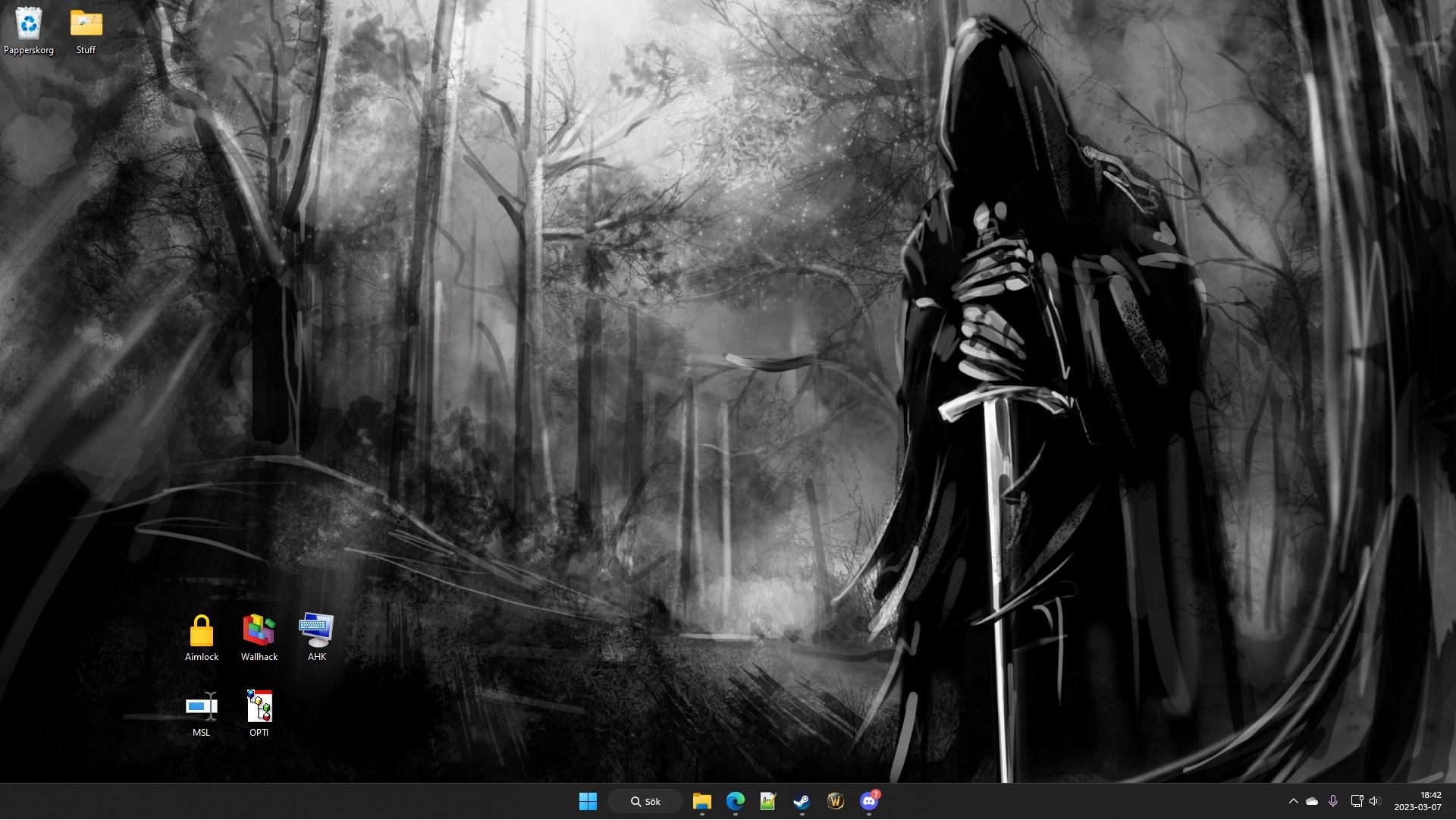This screenshot has width=1456, height=820.
Task: Open Discord with 7 notifications
Action: (868, 802)
